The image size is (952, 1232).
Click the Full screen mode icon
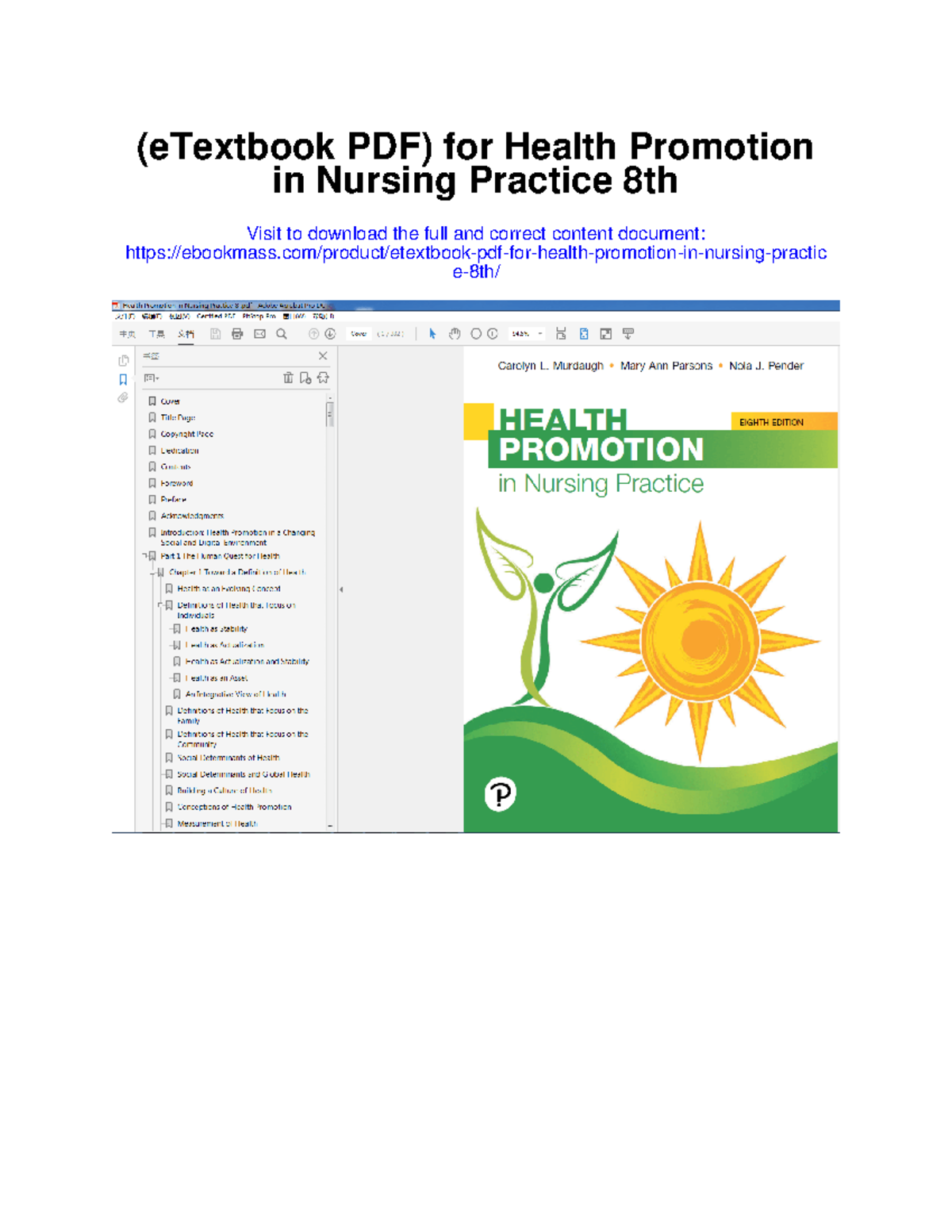pyautogui.click(x=606, y=334)
